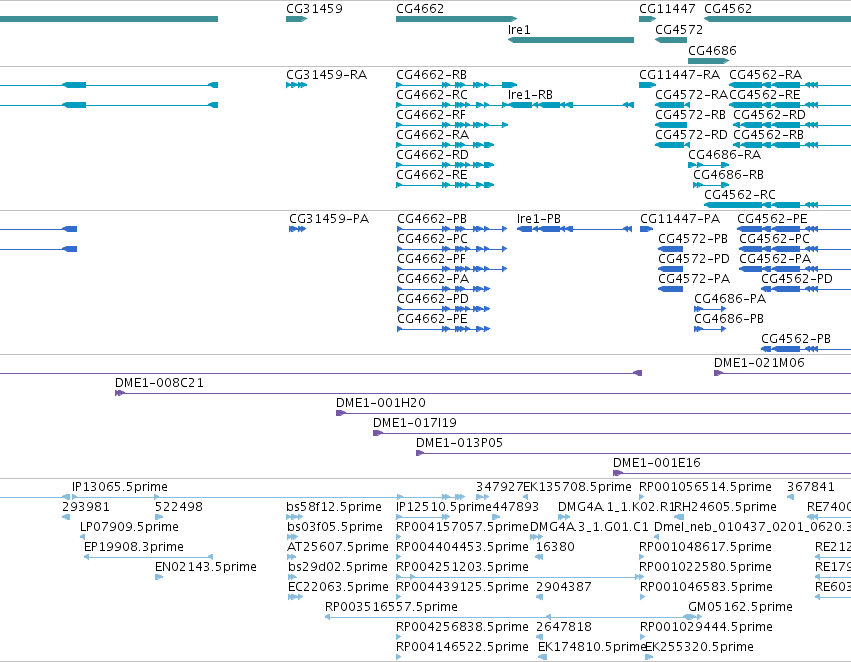Open transcript CG4662-RE
Viewport: 851px width, 662px height.
[x=431, y=175]
